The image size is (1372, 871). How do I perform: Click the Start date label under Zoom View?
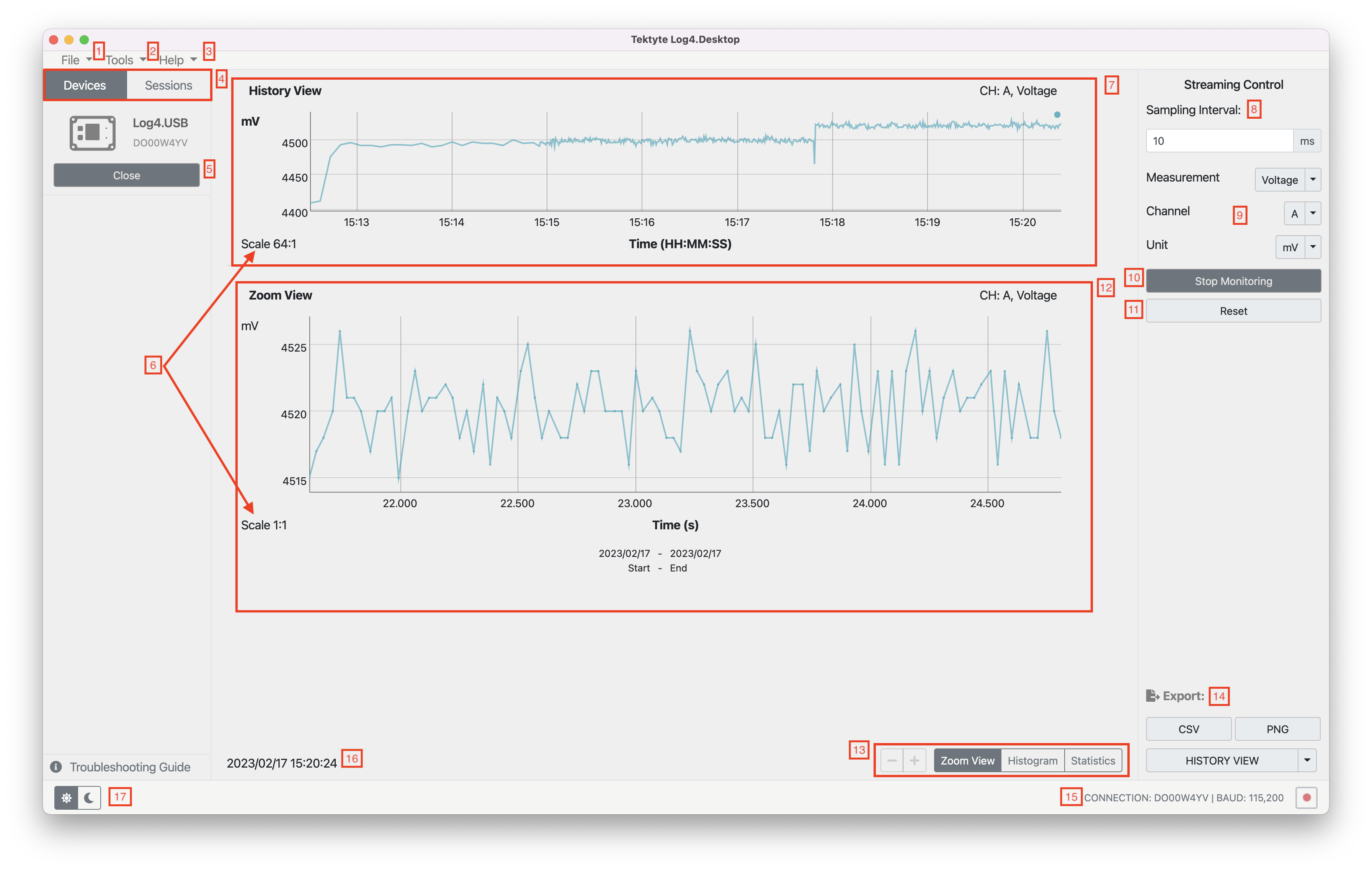tap(639, 568)
